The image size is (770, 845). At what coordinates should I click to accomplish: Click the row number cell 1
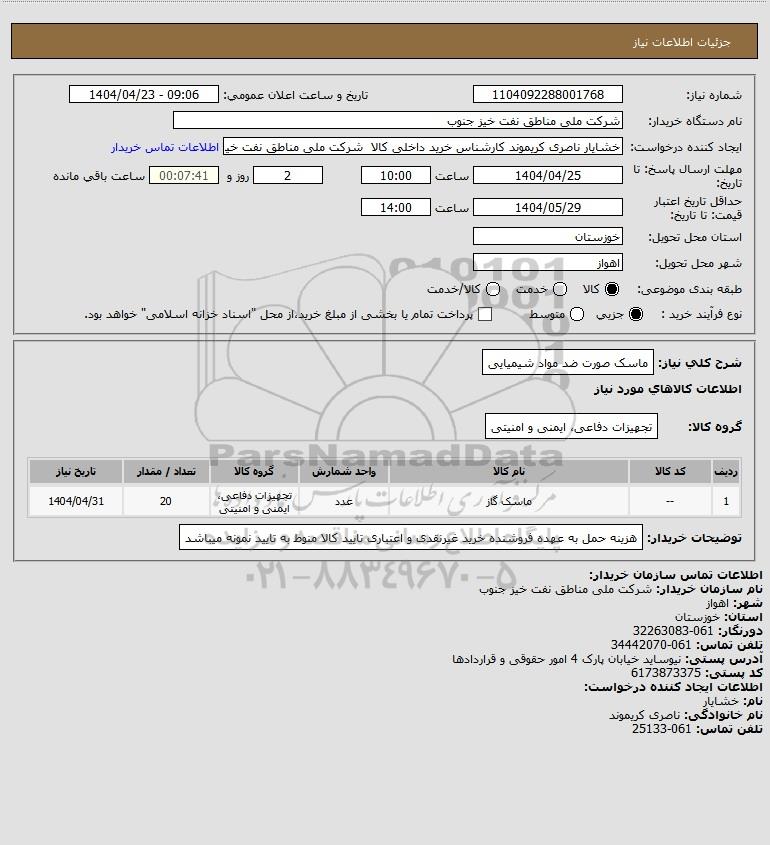click(726, 502)
